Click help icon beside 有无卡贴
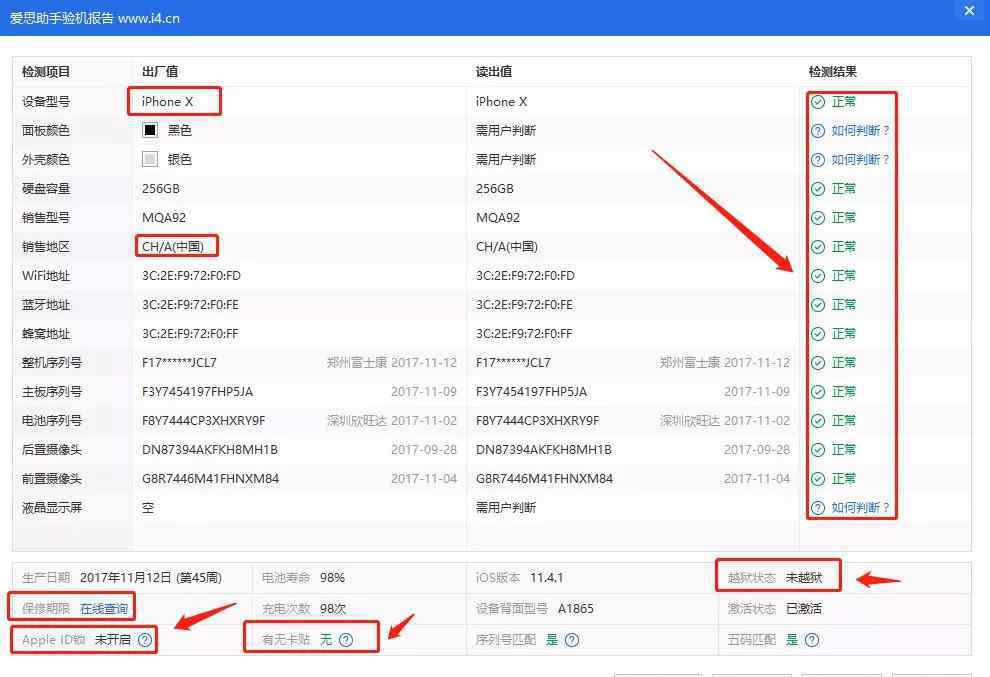990x677 pixels. click(x=346, y=640)
